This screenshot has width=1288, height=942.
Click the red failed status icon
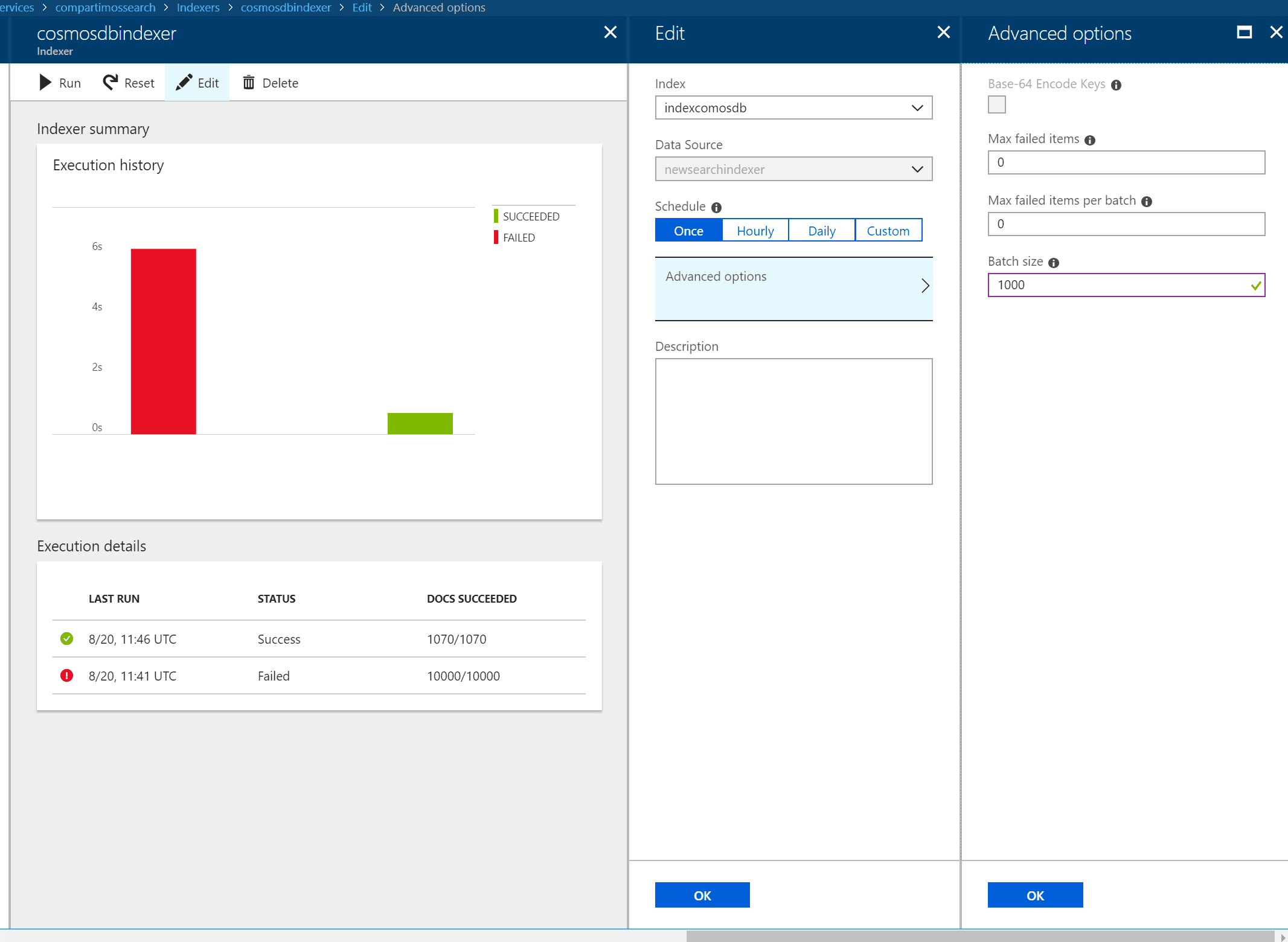pos(67,675)
